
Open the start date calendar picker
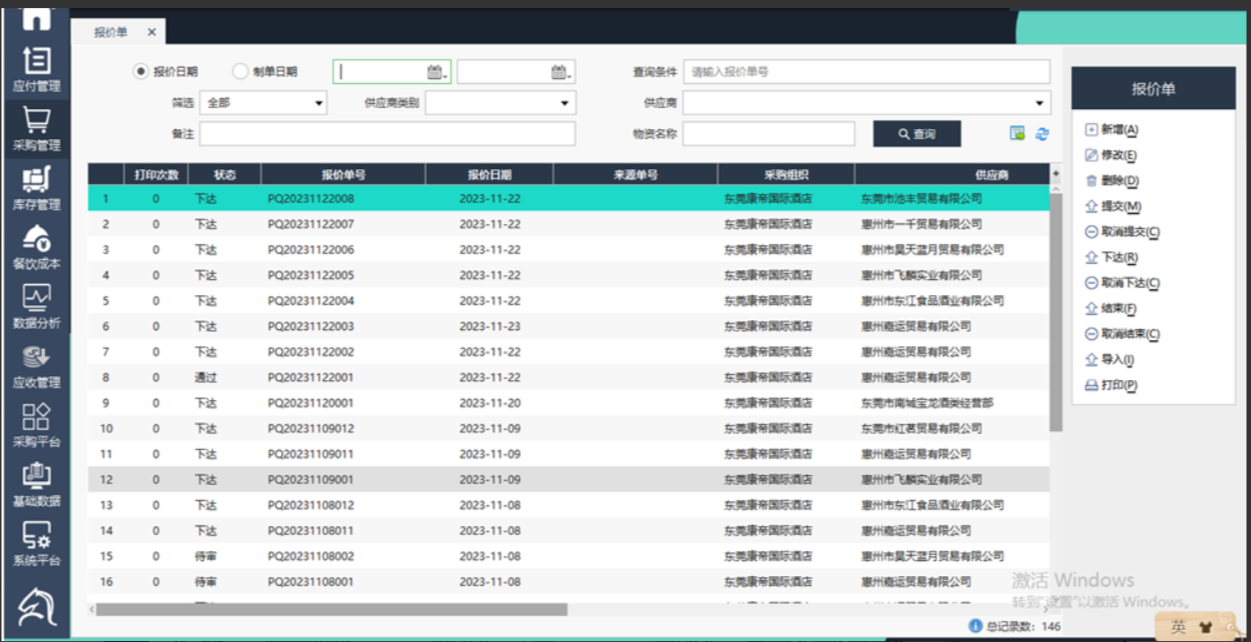(436, 72)
